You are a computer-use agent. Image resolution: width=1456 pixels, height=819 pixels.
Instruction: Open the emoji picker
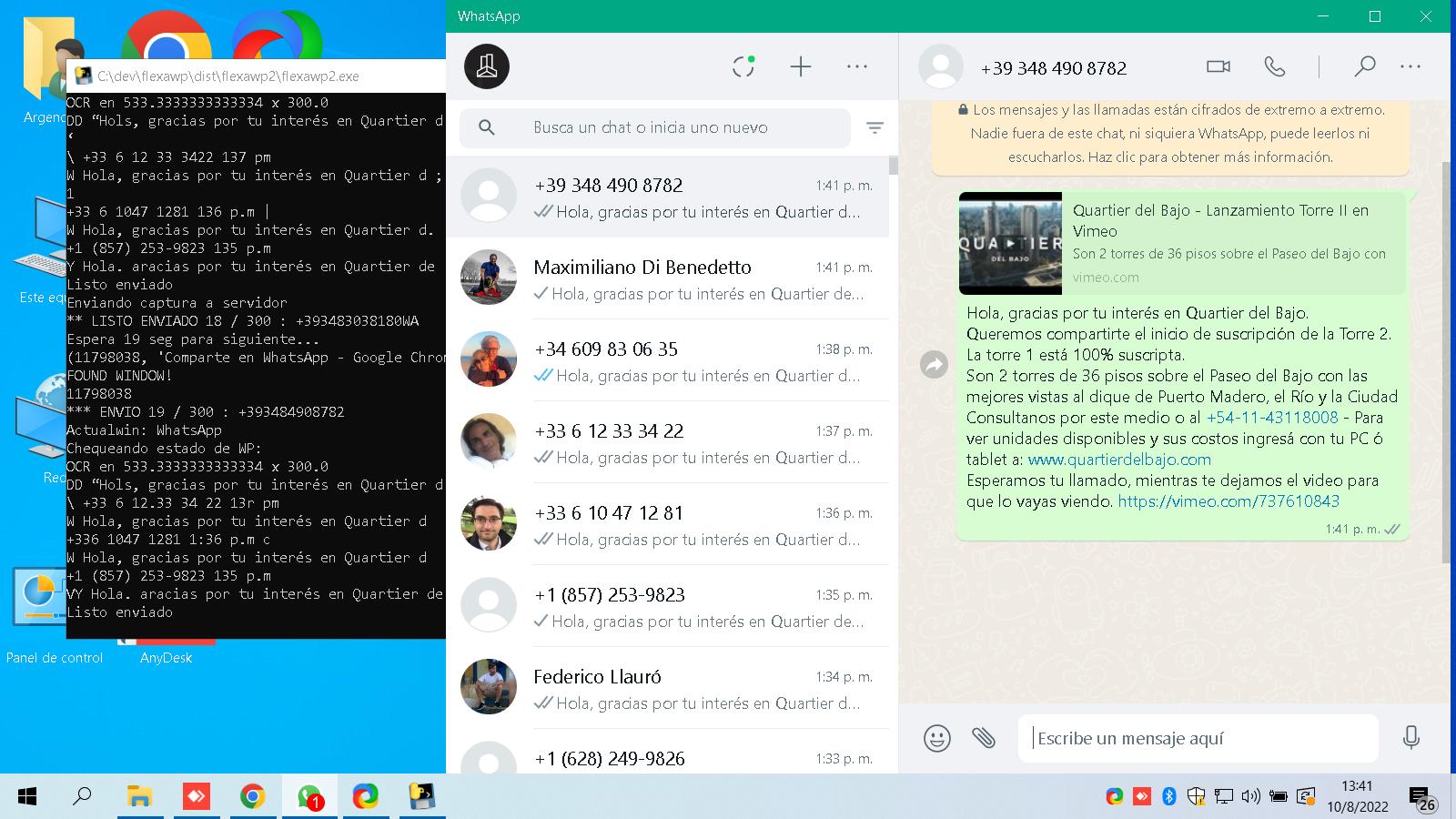936,738
